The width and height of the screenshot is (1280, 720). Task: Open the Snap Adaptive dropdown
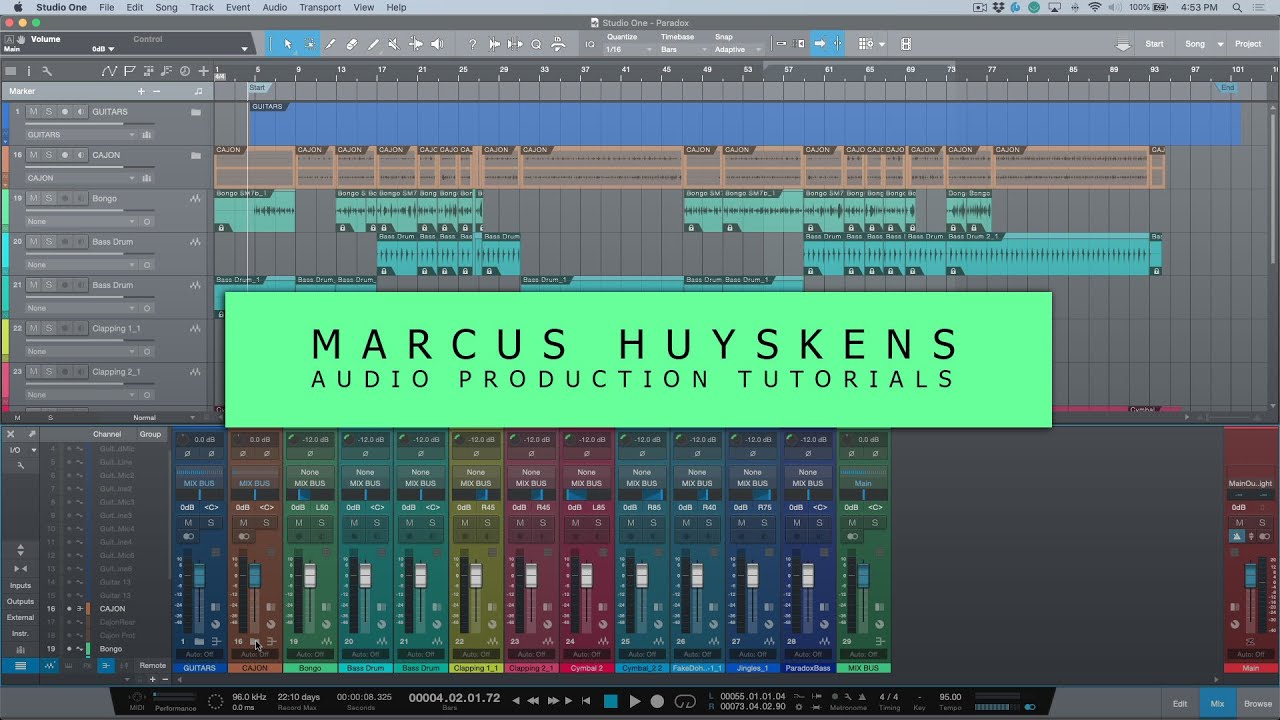click(x=736, y=49)
